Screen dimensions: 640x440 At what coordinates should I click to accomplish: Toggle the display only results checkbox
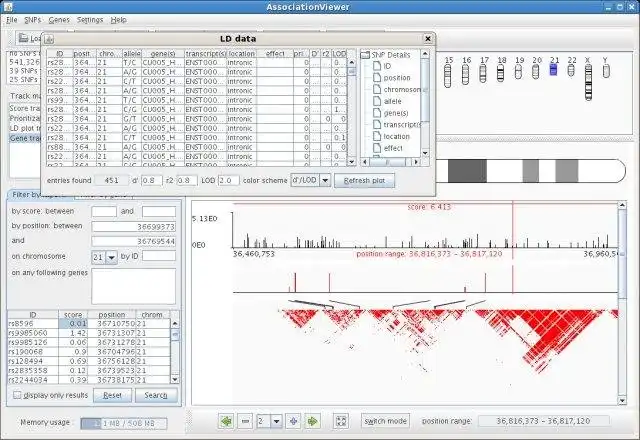17,395
